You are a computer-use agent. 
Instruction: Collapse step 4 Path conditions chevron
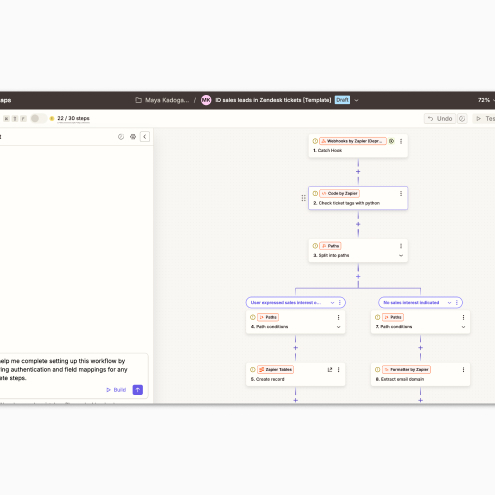pyautogui.click(x=338, y=327)
